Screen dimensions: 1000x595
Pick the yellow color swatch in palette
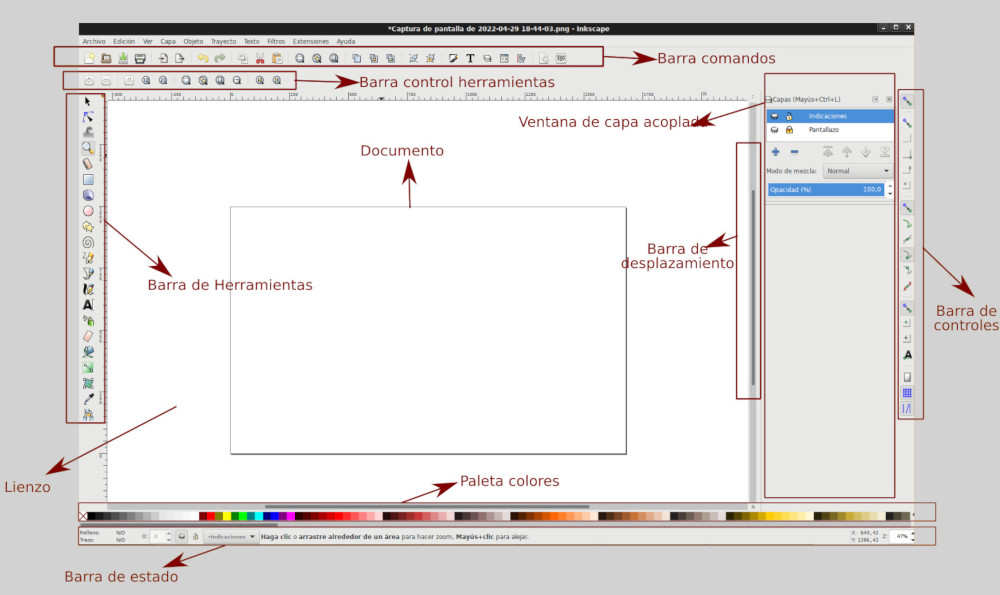point(226,516)
